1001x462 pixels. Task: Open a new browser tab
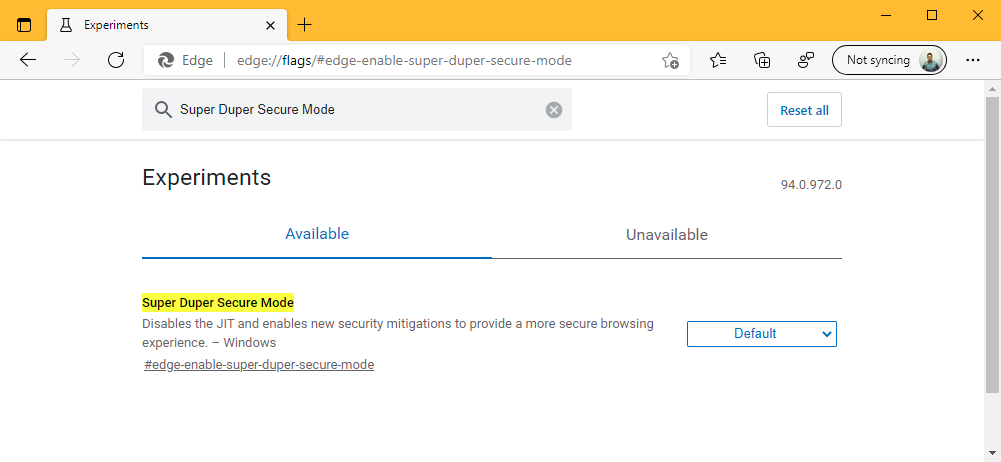(x=305, y=24)
